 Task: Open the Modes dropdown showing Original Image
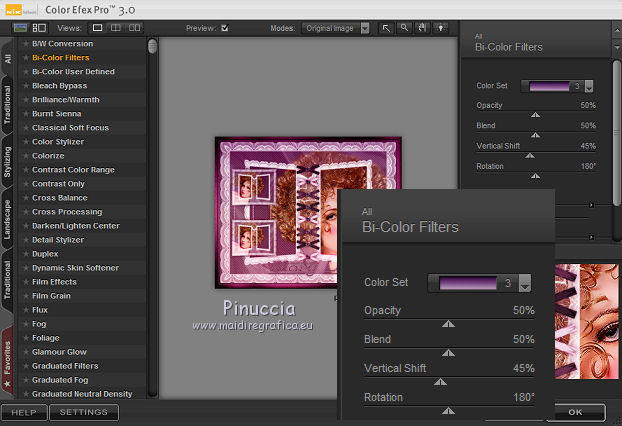(336, 28)
